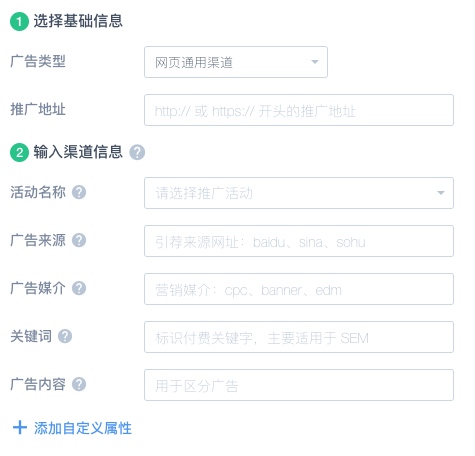Click the green step 1 circle badge
This screenshot has width=475, height=456.
[19, 21]
